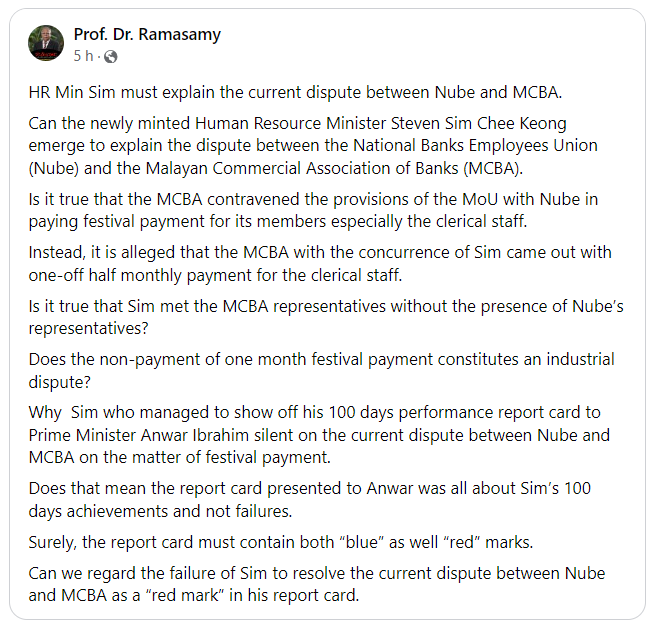Click the "5 h" post timestamp
657x625 pixels.
tap(83, 56)
